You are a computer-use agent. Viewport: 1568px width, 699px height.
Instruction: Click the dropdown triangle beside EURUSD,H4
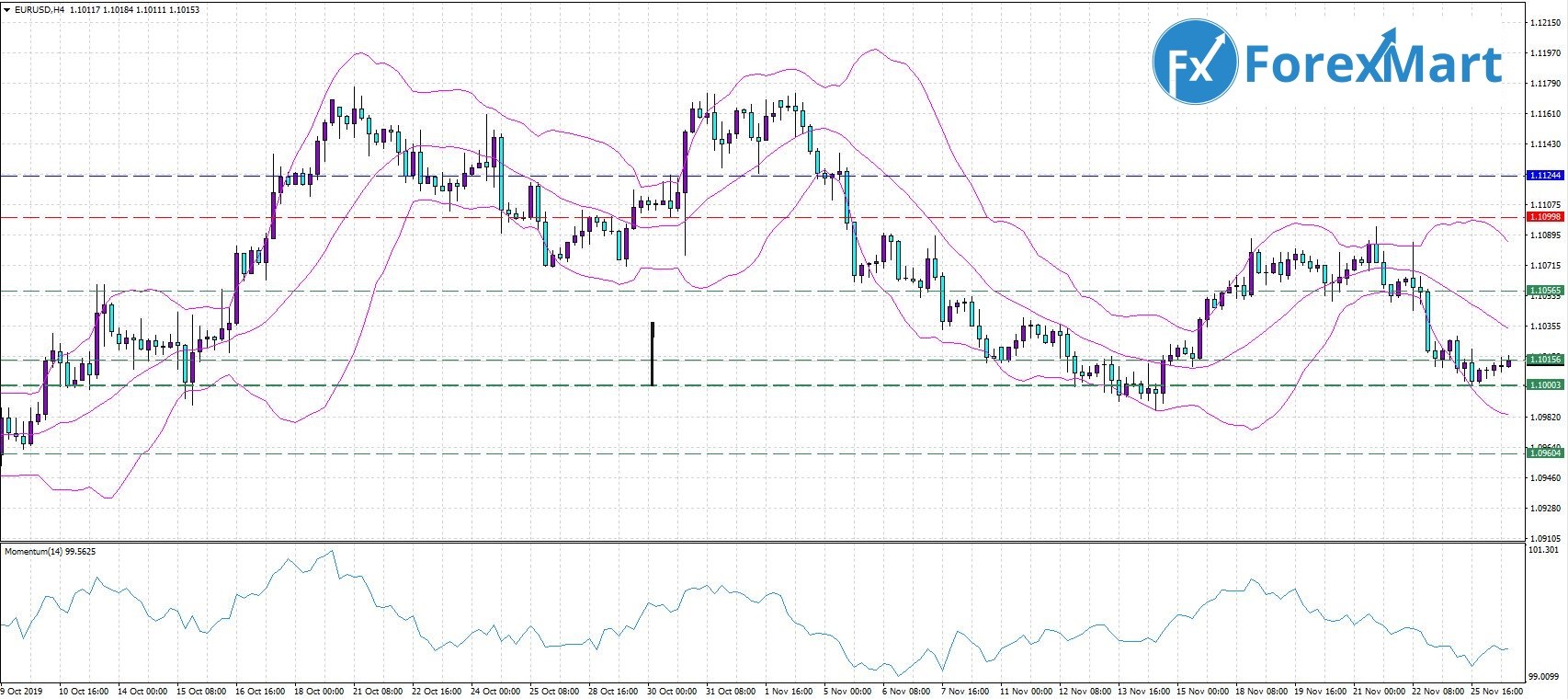coord(6,9)
